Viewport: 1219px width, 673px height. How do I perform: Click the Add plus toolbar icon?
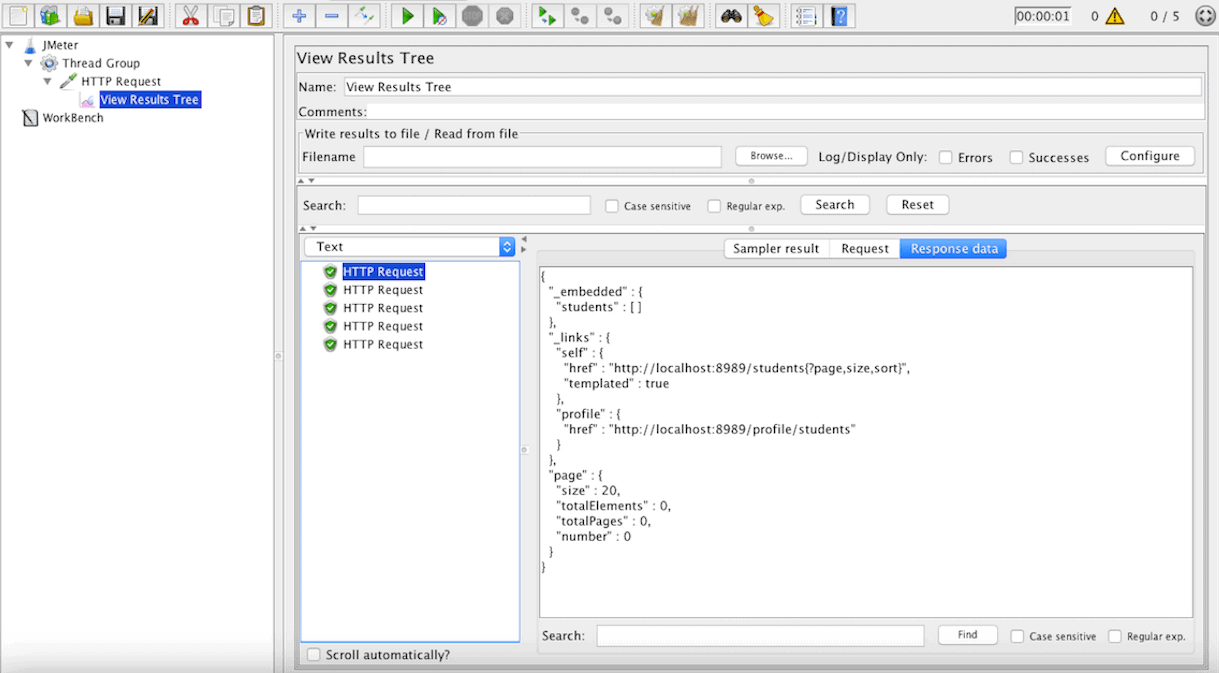tap(298, 15)
